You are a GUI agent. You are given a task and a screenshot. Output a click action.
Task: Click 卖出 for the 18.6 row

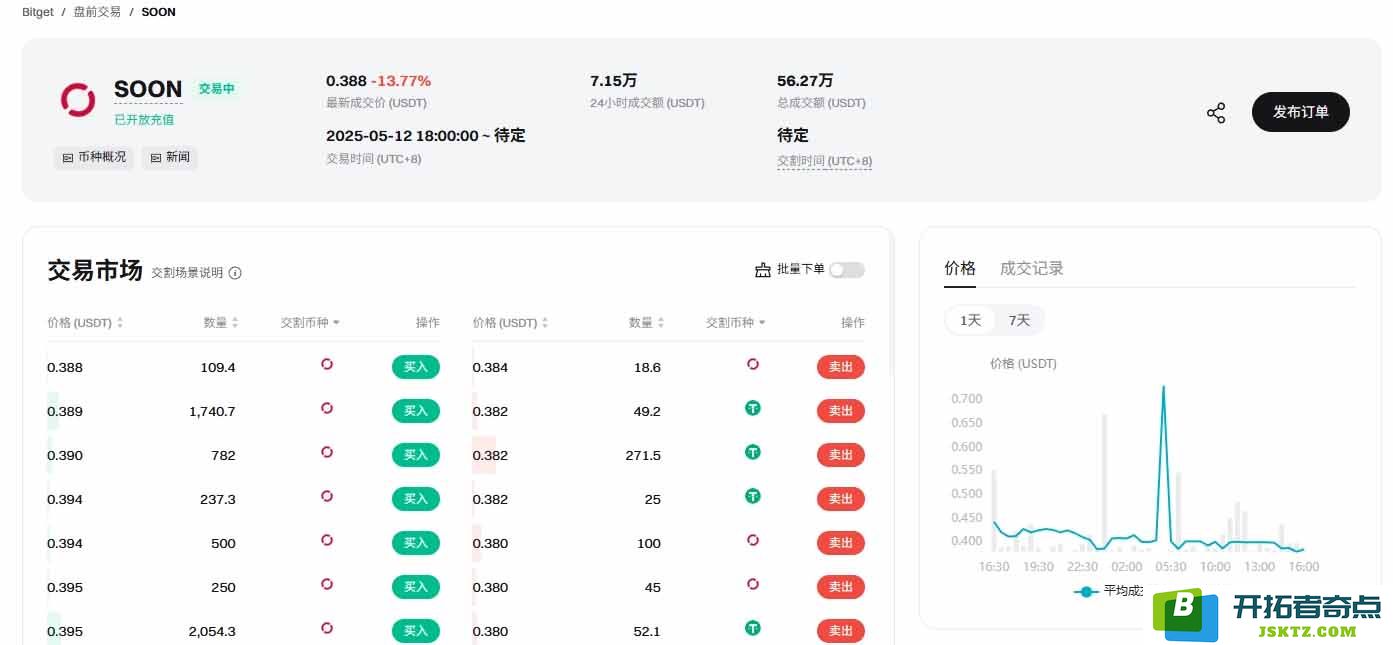click(841, 367)
